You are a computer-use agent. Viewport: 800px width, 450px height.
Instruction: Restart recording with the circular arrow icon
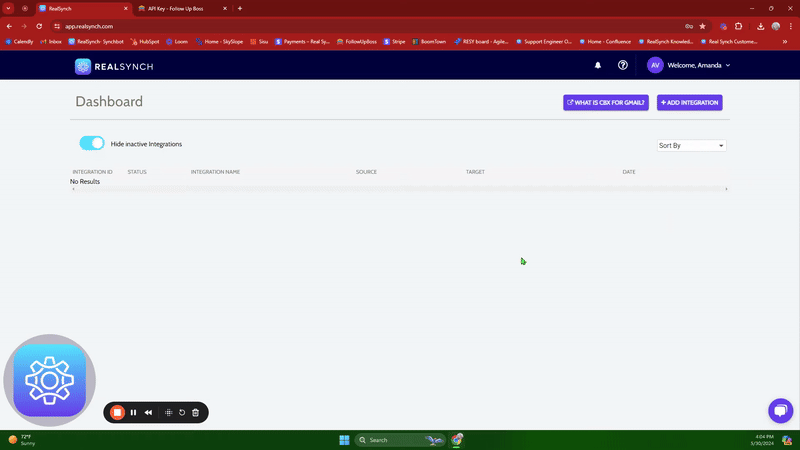pos(182,412)
